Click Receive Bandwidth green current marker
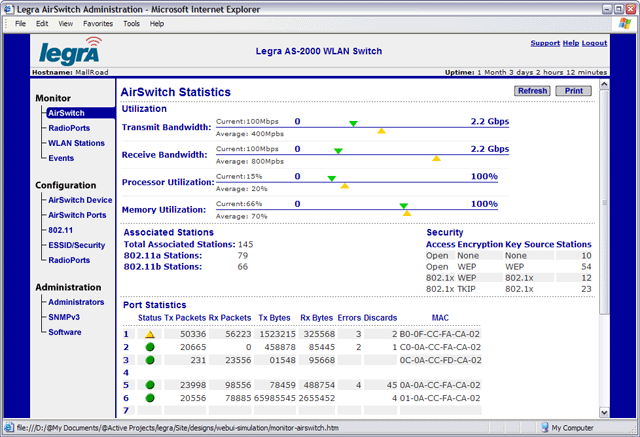640x437 pixels. [x=338, y=151]
